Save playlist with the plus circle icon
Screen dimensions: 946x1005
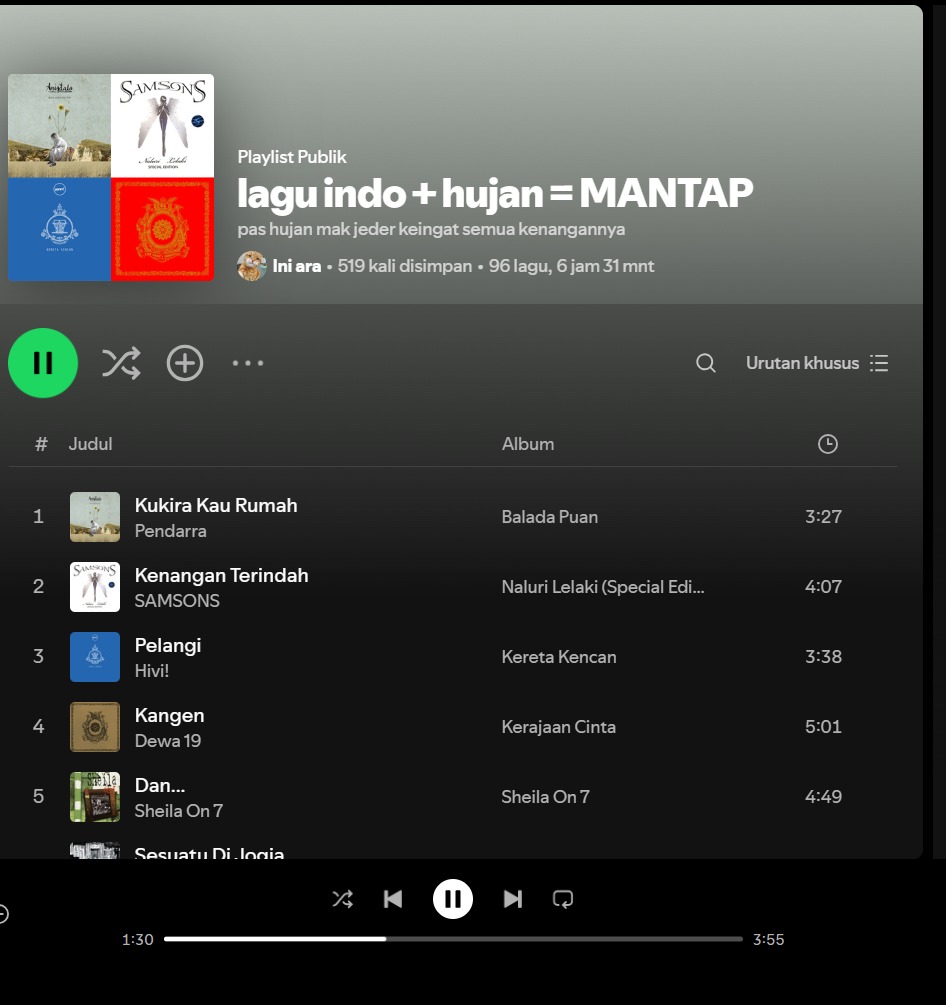pos(185,363)
